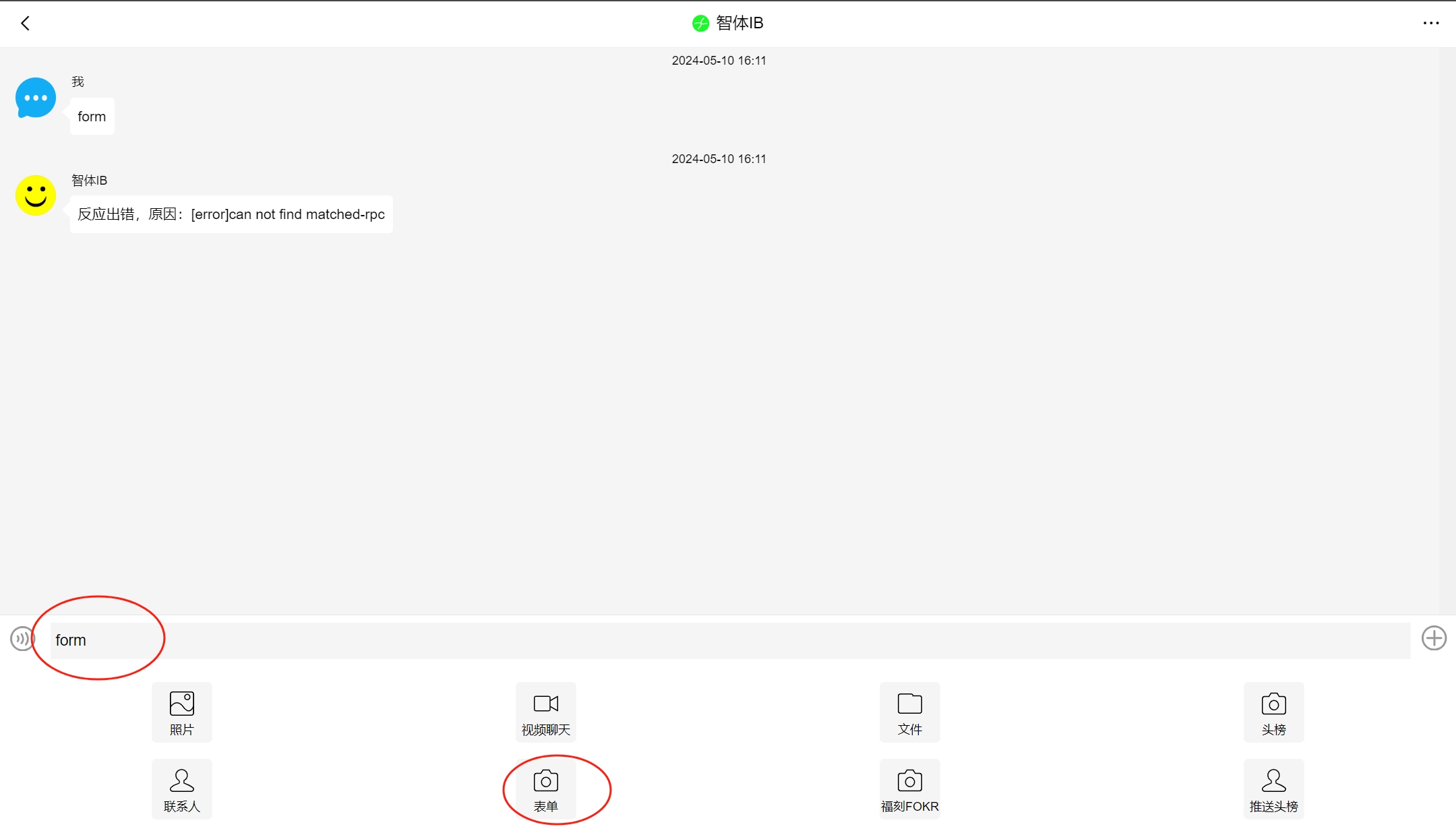Open the 头榜 (Leaderboard) feature
This screenshot has height=835, width=1456.
click(x=1273, y=712)
